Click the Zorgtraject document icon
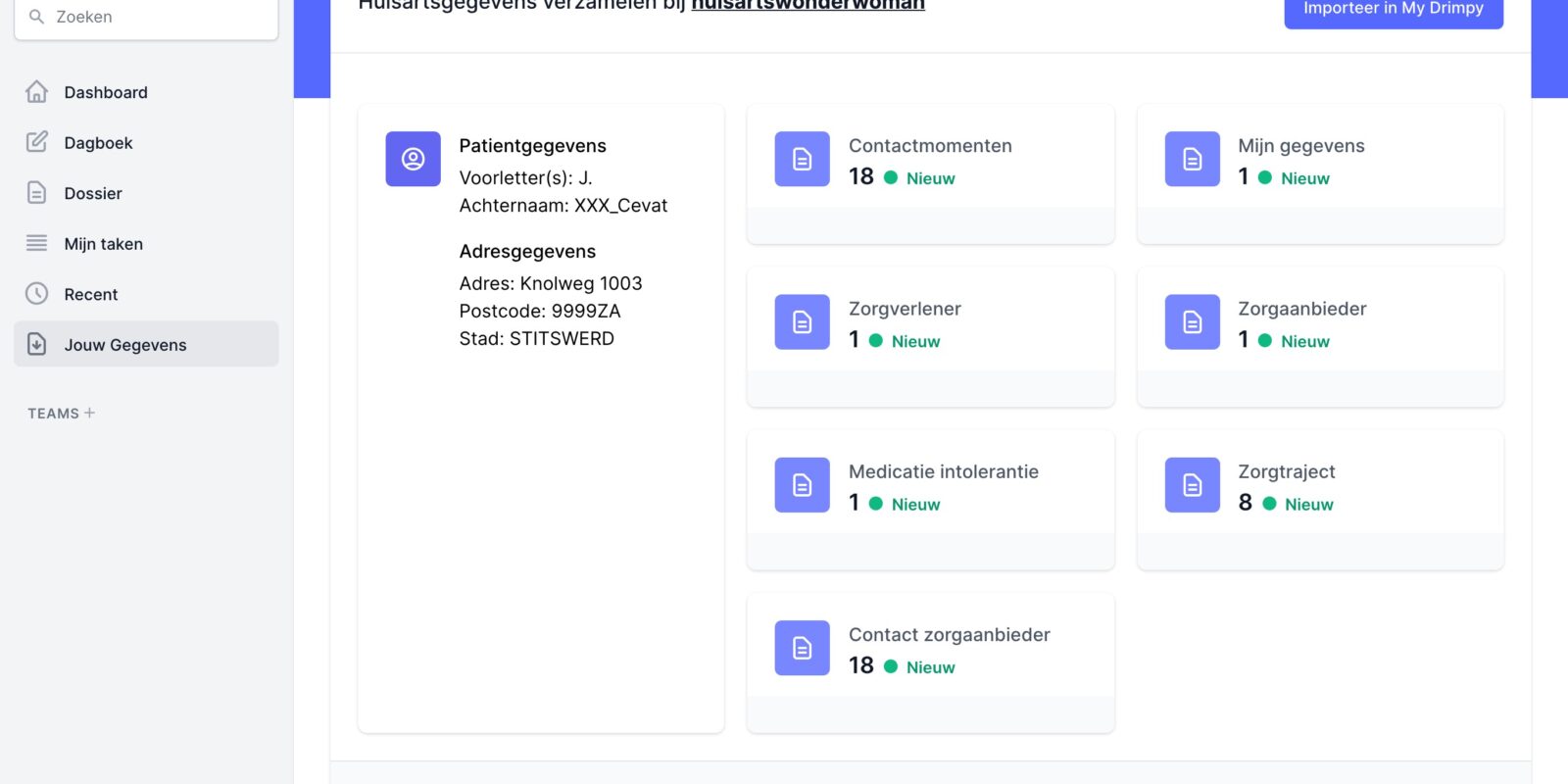1568x784 pixels. click(1192, 485)
